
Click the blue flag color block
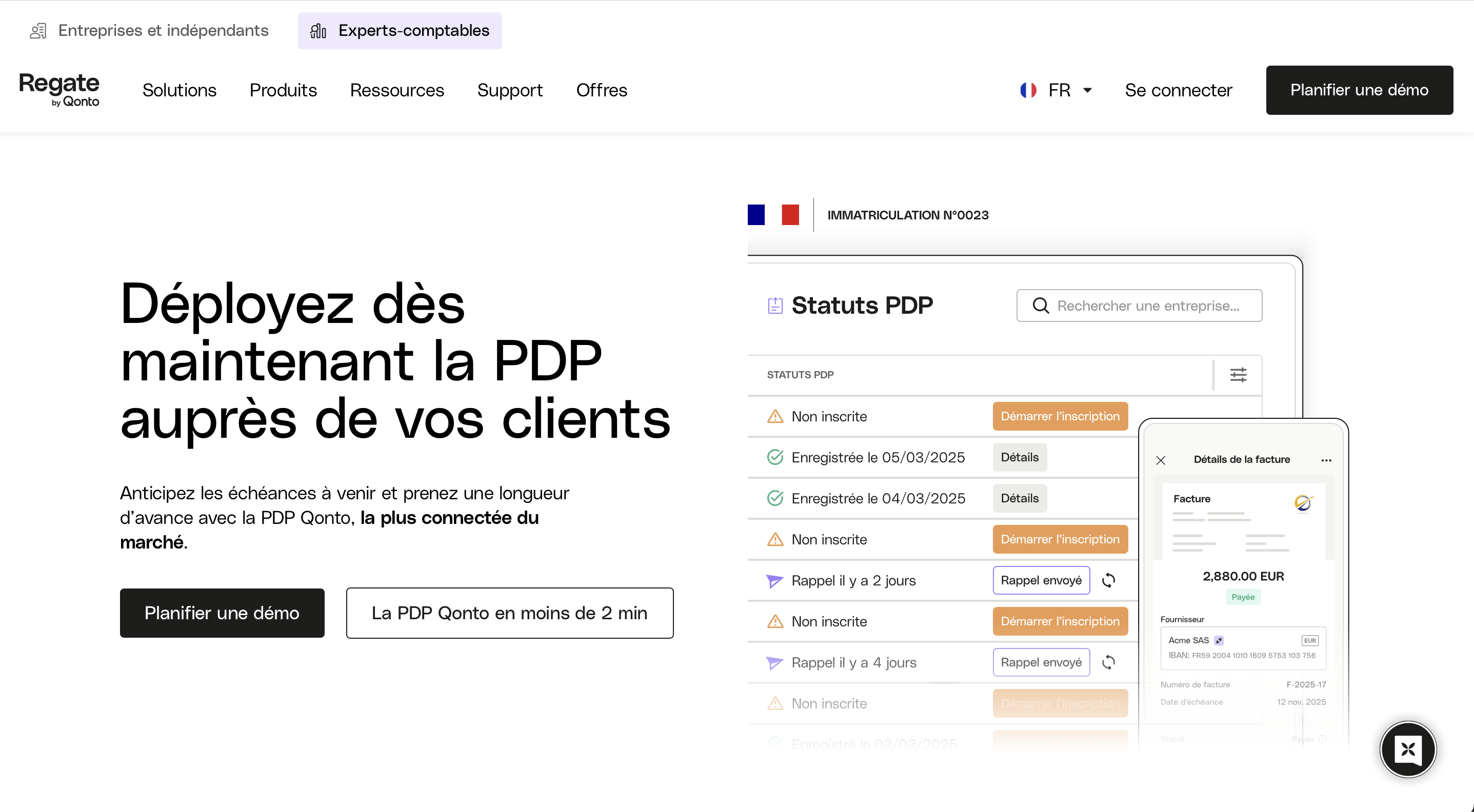(756, 215)
